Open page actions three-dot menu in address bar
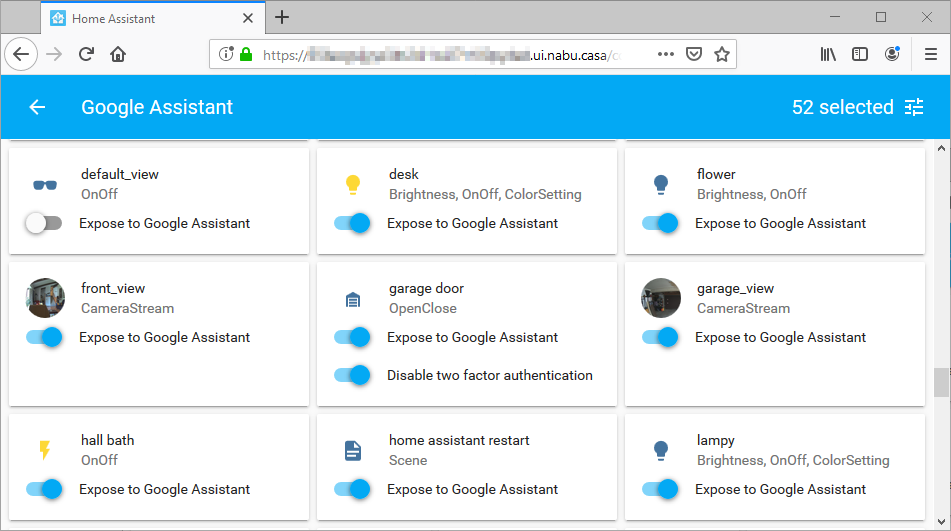This screenshot has width=951, height=531. coord(666,54)
